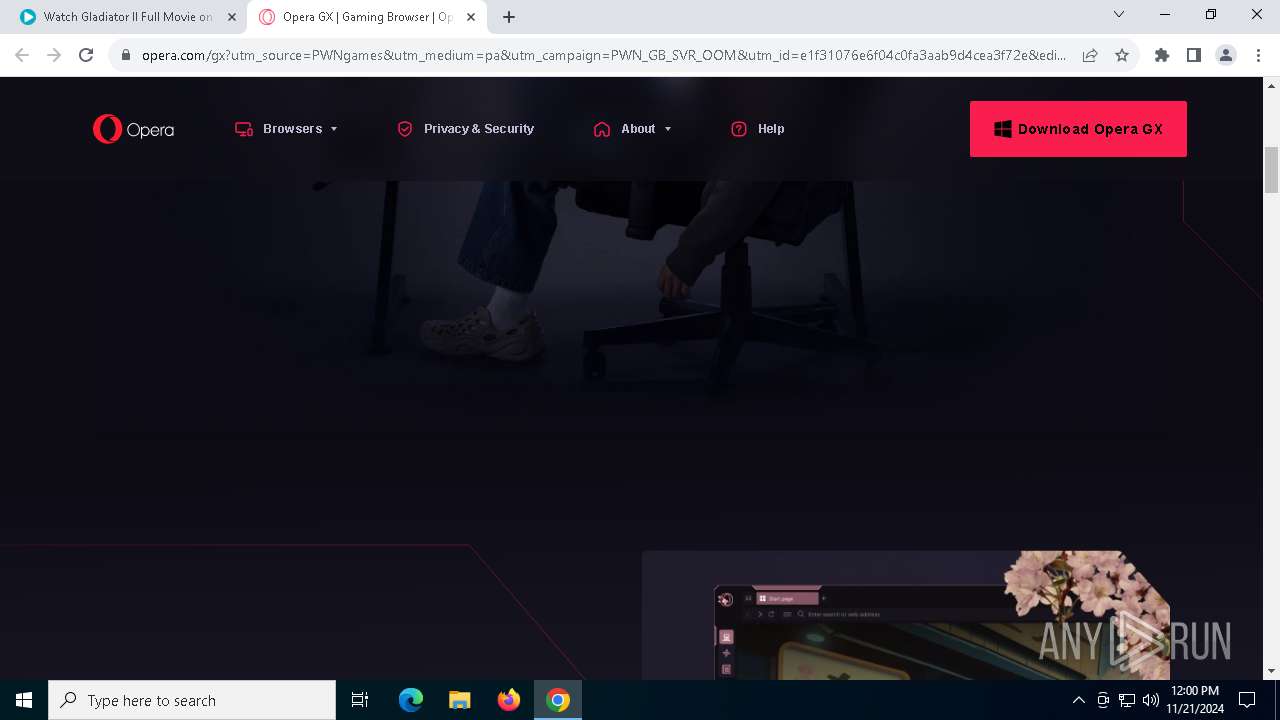Click the taskbar search box
The image size is (1280, 720).
pyautogui.click(x=192, y=700)
